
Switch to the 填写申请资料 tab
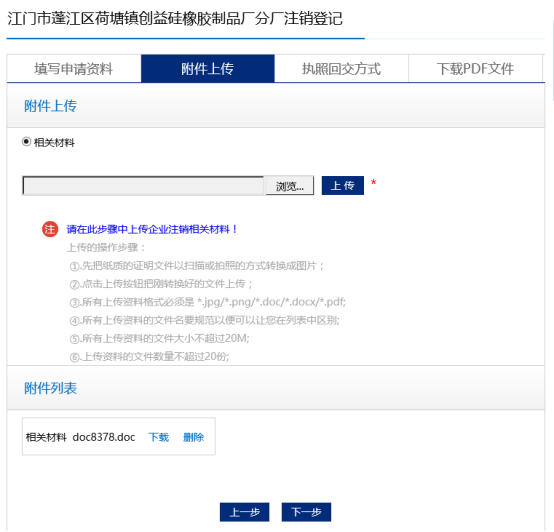[x=74, y=69]
